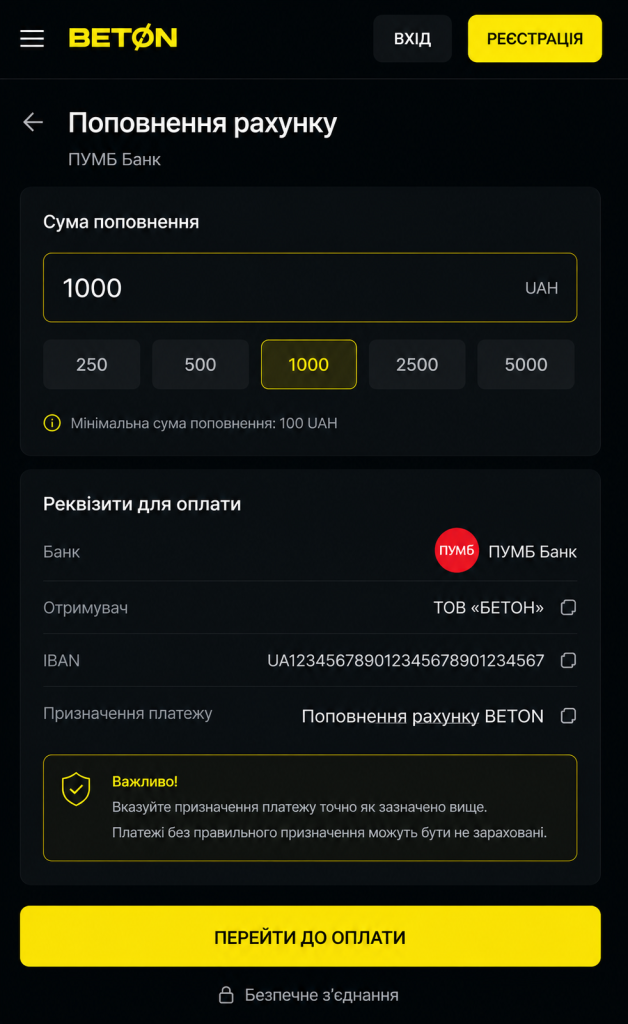This screenshot has height=1024, width=628.
Task: Click the Поповнення рахунку BETON purpose text
Action: pos(422,716)
